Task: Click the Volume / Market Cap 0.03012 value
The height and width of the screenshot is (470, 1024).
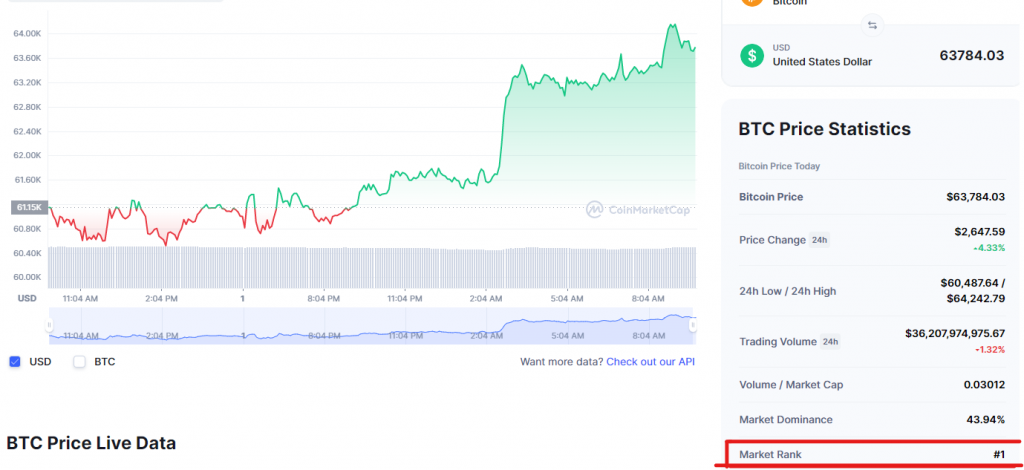Action: point(984,384)
